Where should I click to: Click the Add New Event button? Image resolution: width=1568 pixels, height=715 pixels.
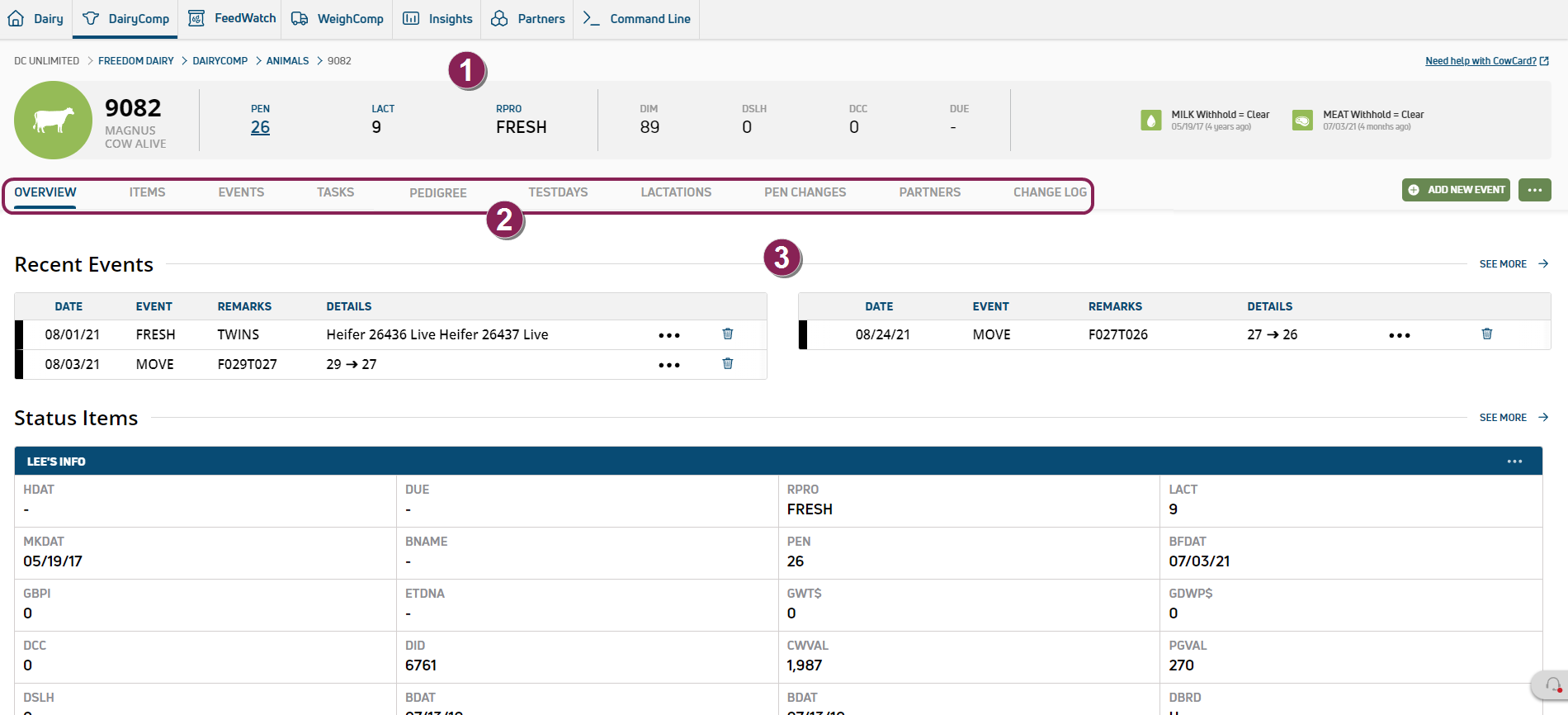click(1456, 190)
